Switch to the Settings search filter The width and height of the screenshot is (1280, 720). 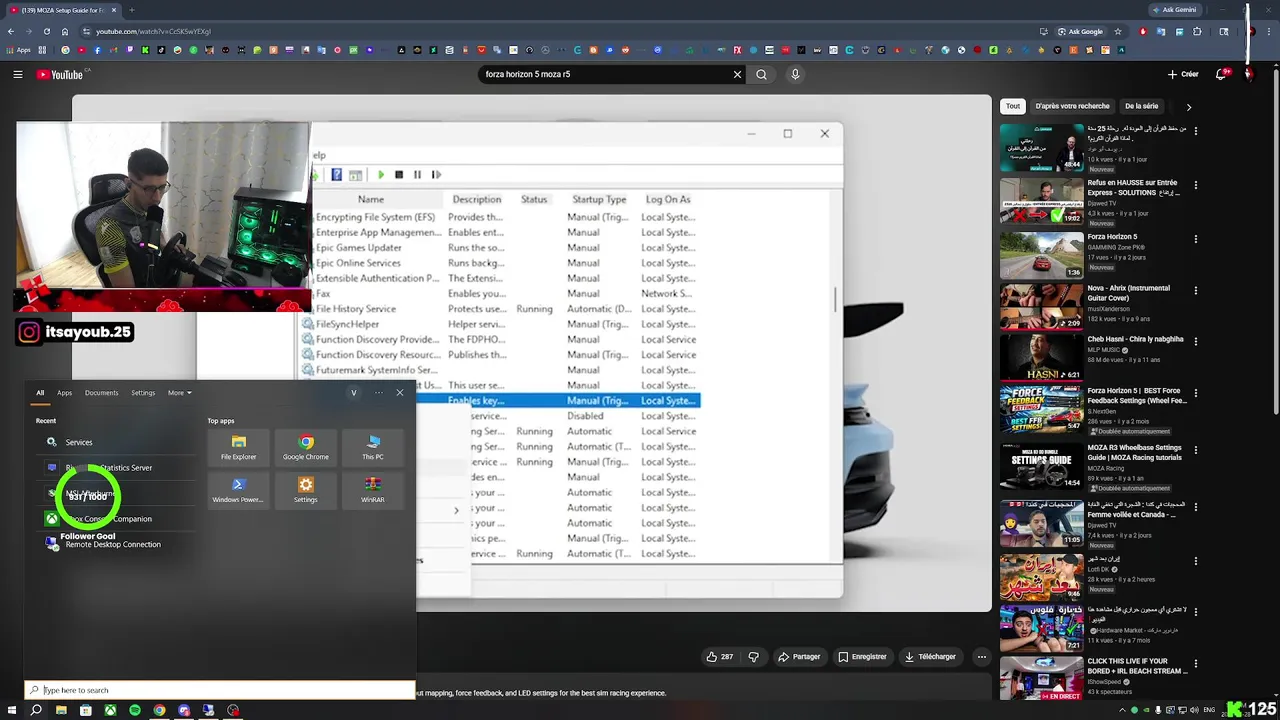pyautogui.click(x=143, y=393)
